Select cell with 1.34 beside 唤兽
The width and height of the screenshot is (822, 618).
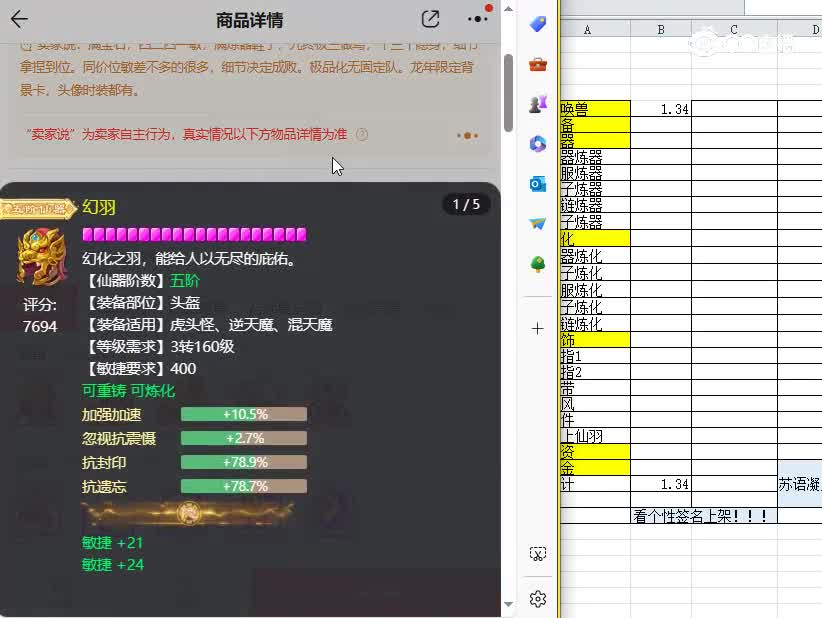(x=661, y=109)
